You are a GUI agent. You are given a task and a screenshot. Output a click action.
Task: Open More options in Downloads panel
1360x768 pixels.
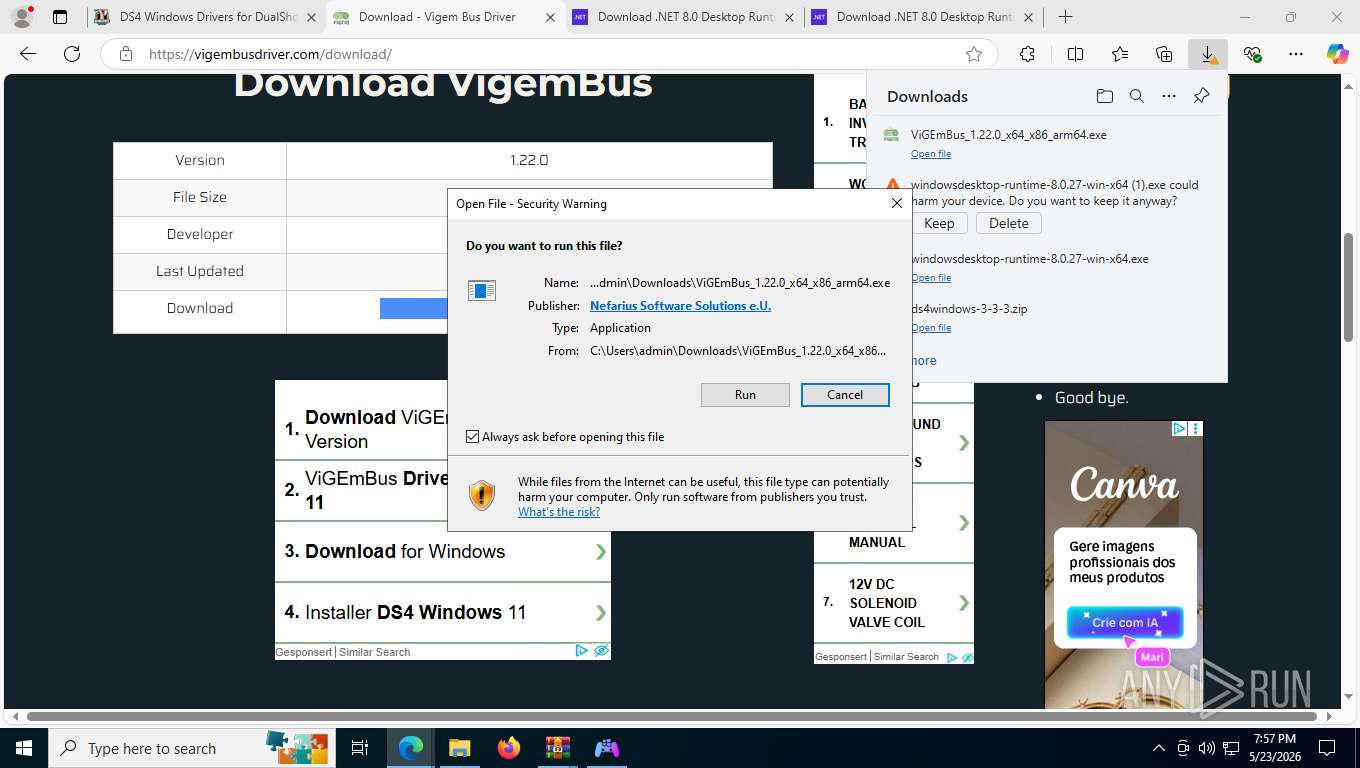1169,96
